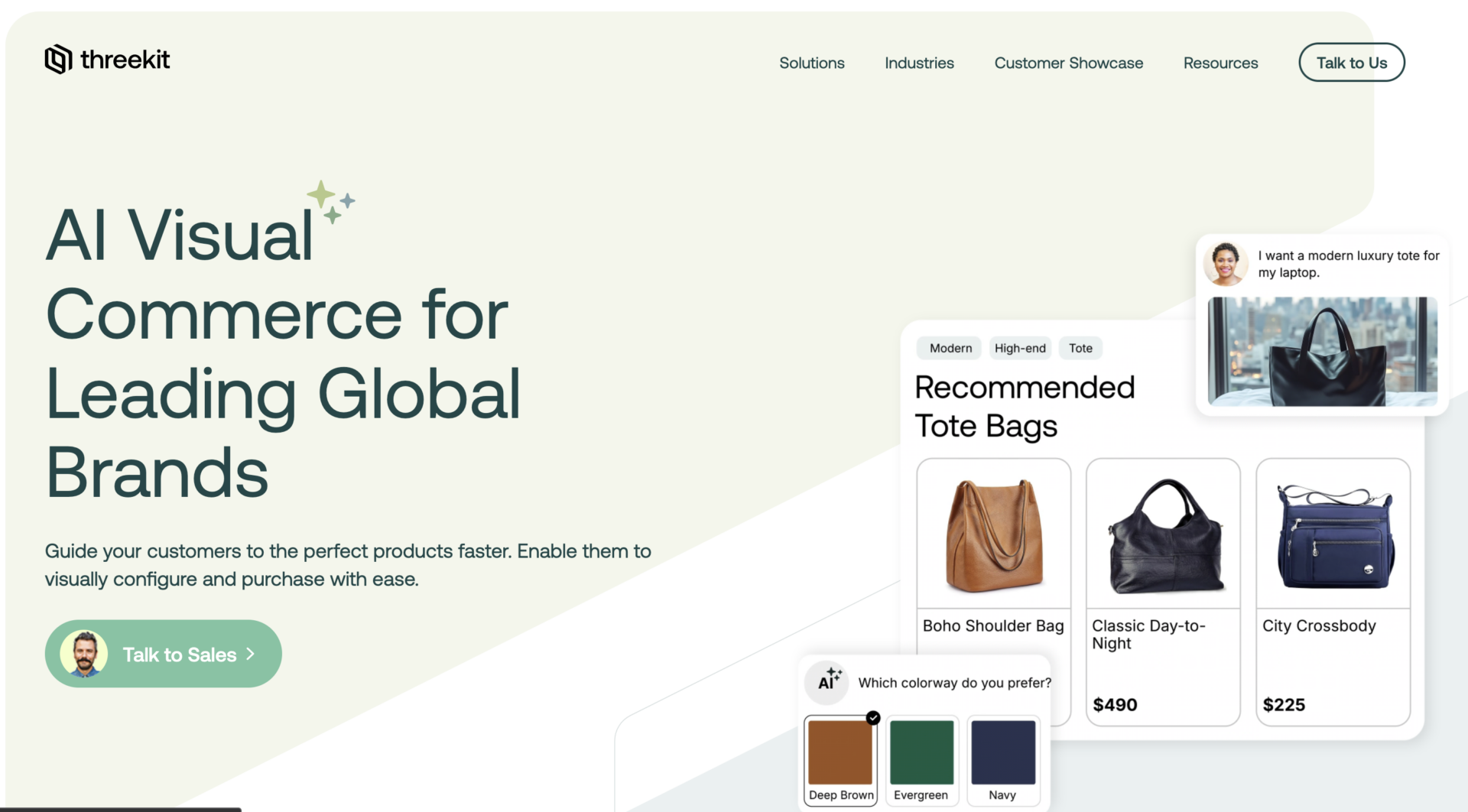Click the City Crossbody title
Viewport: 1468px width, 812px height.
coord(1319,626)
